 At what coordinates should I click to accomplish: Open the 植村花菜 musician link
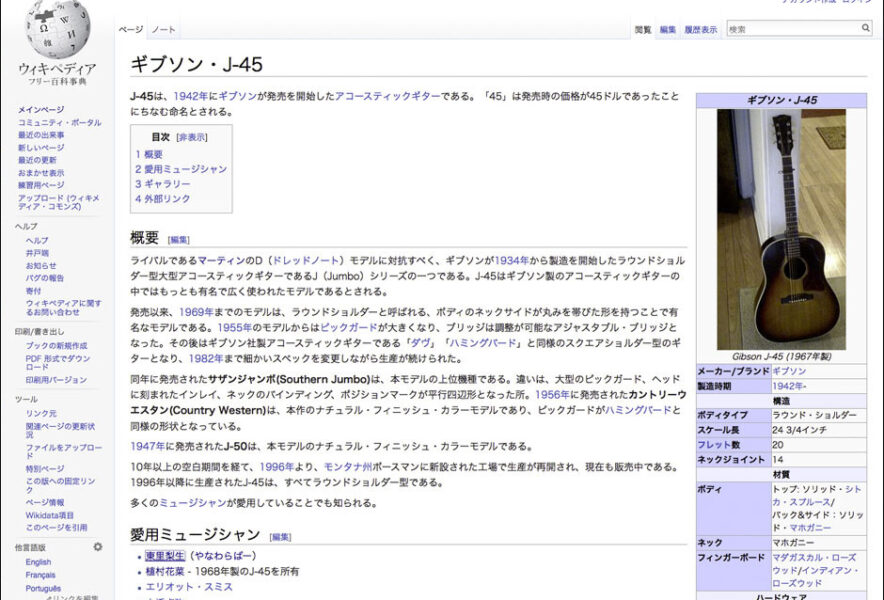pyautogui.click(x=165, y=571)
